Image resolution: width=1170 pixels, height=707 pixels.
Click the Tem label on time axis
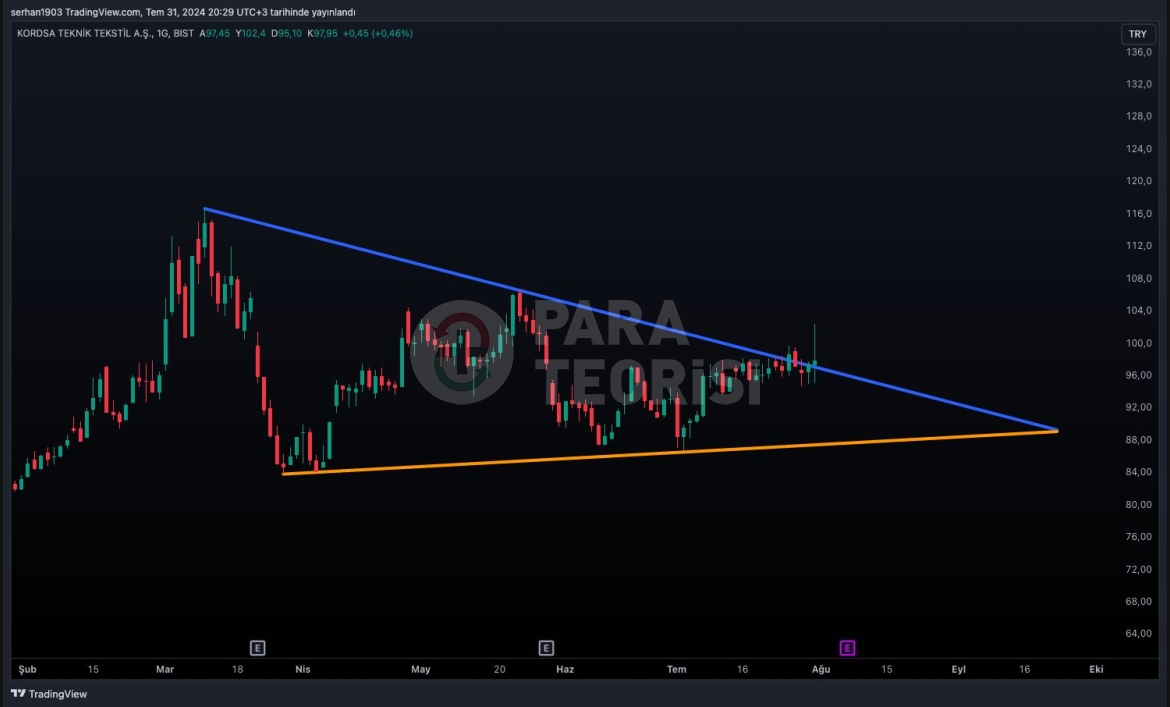[x=677, y=670]
